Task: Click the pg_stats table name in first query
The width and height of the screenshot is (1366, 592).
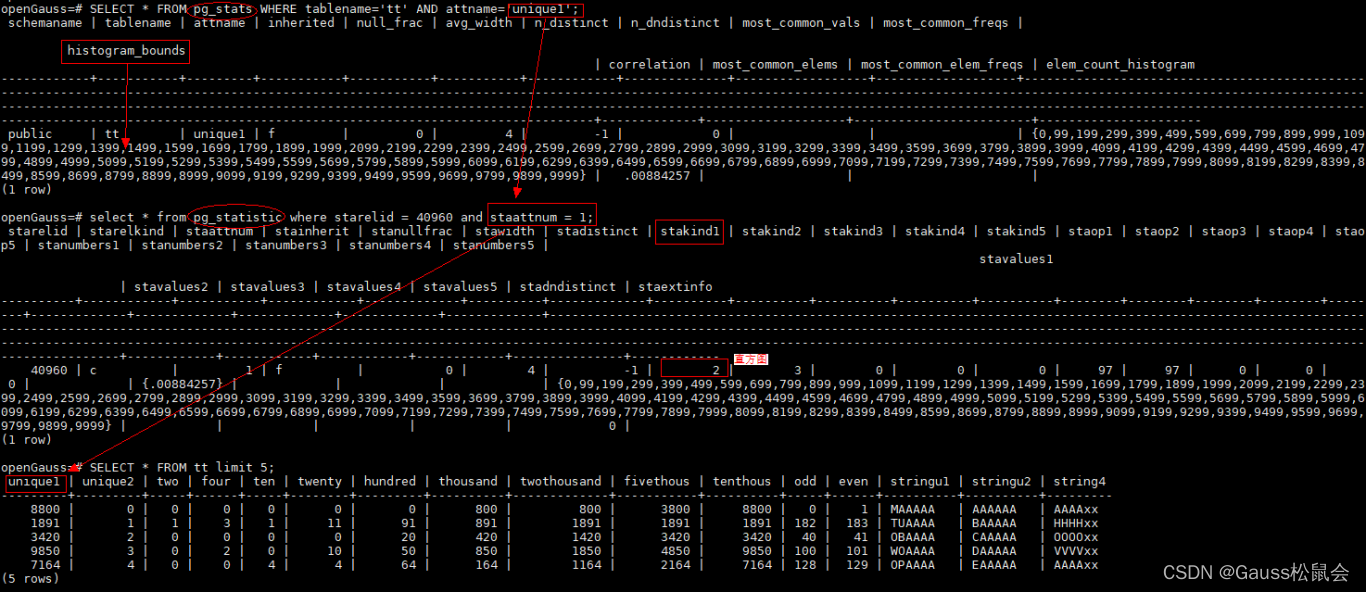Action: tap(223, 9)
